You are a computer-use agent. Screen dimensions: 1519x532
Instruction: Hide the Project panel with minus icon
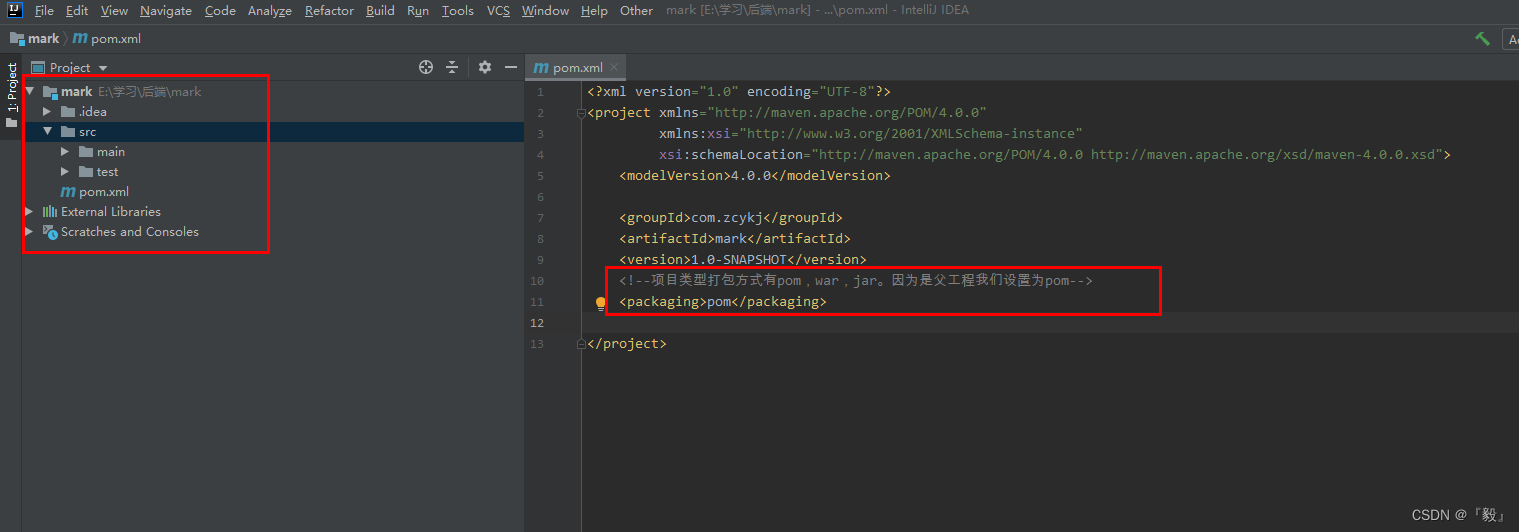511,67
